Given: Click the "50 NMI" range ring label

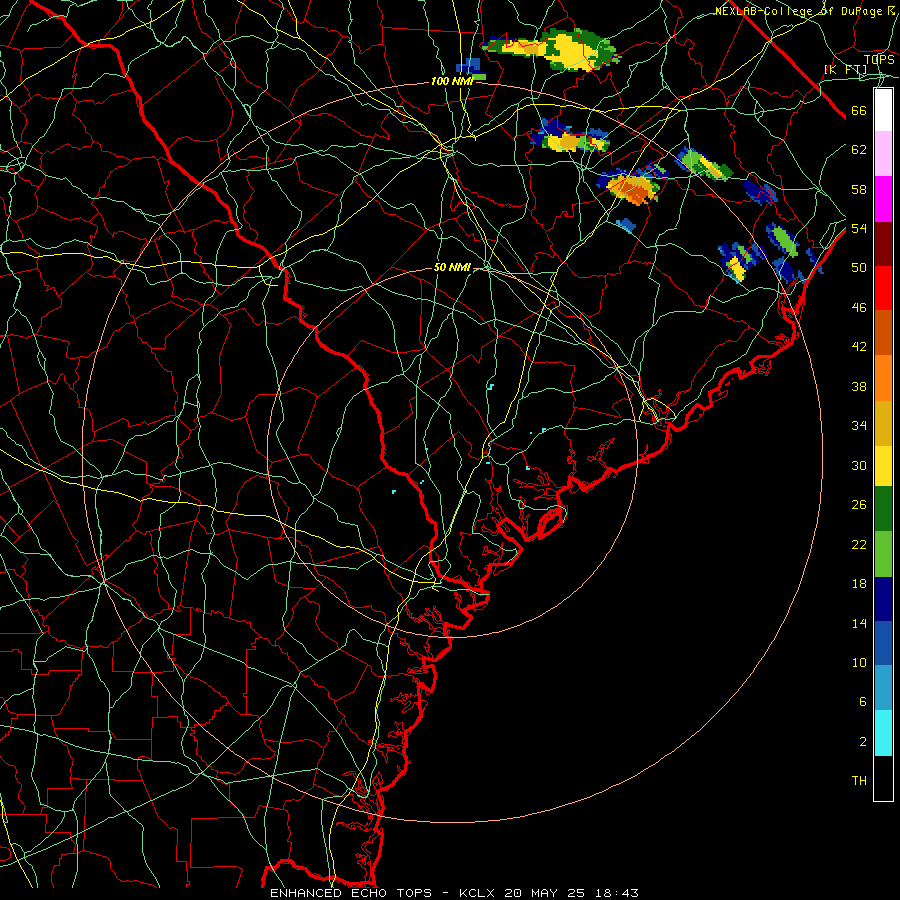Looking at the screenshot, I should pyautogui.click(x=452, y=267).
